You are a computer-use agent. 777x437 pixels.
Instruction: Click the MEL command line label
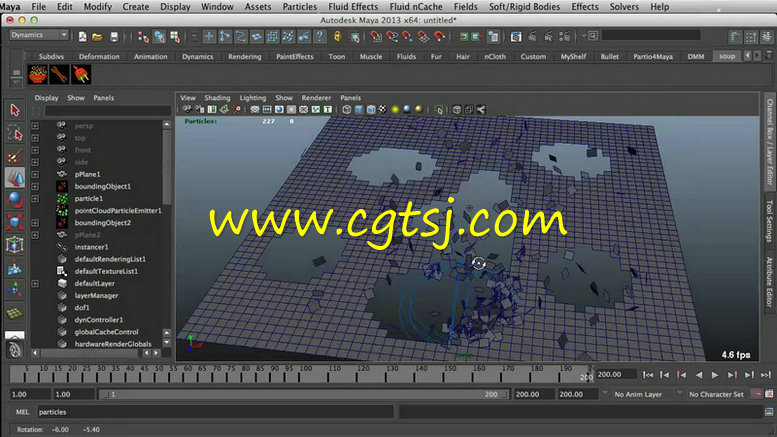point(22,412)
